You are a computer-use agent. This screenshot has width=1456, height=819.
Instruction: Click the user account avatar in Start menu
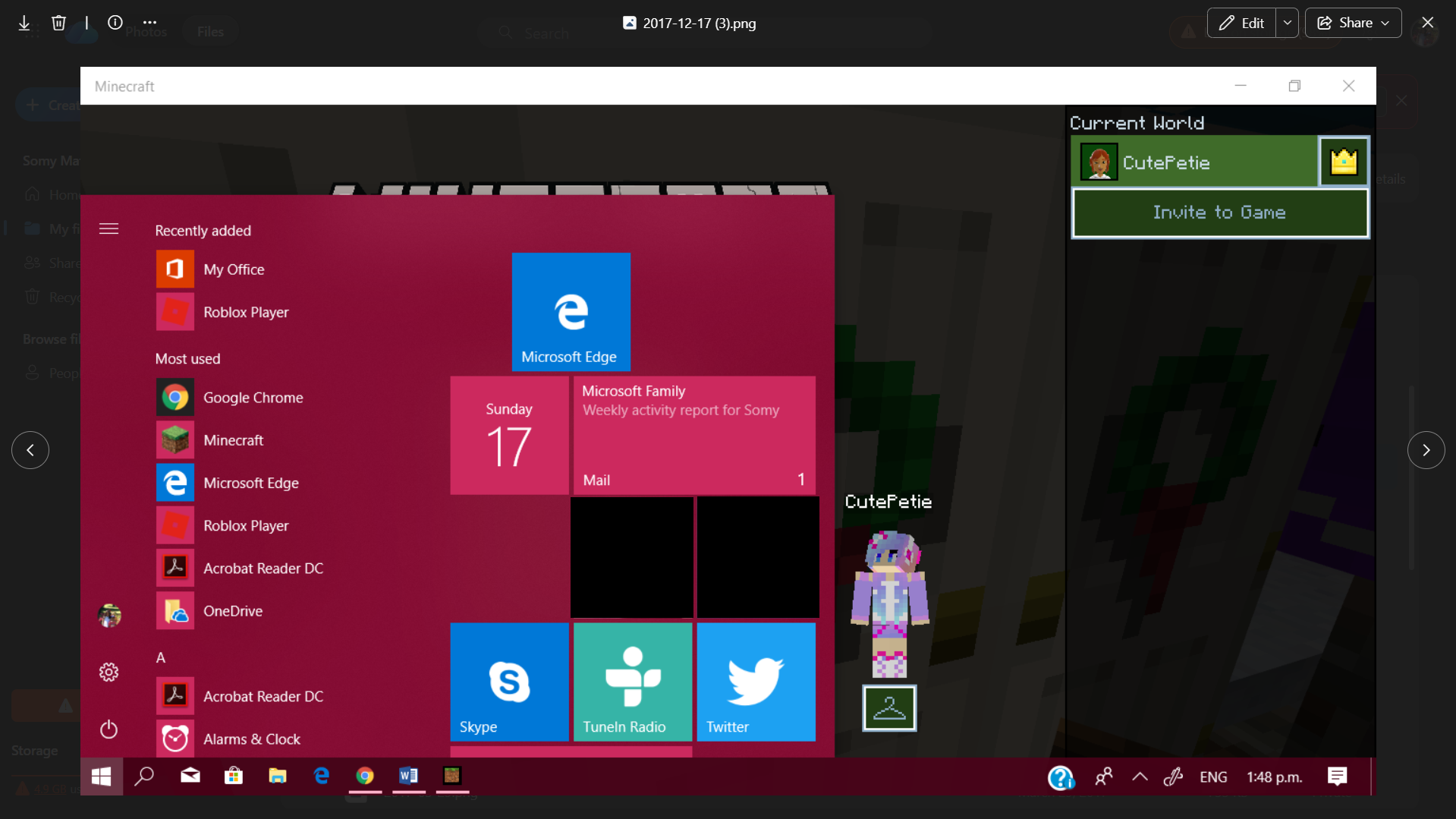point(109,616)
